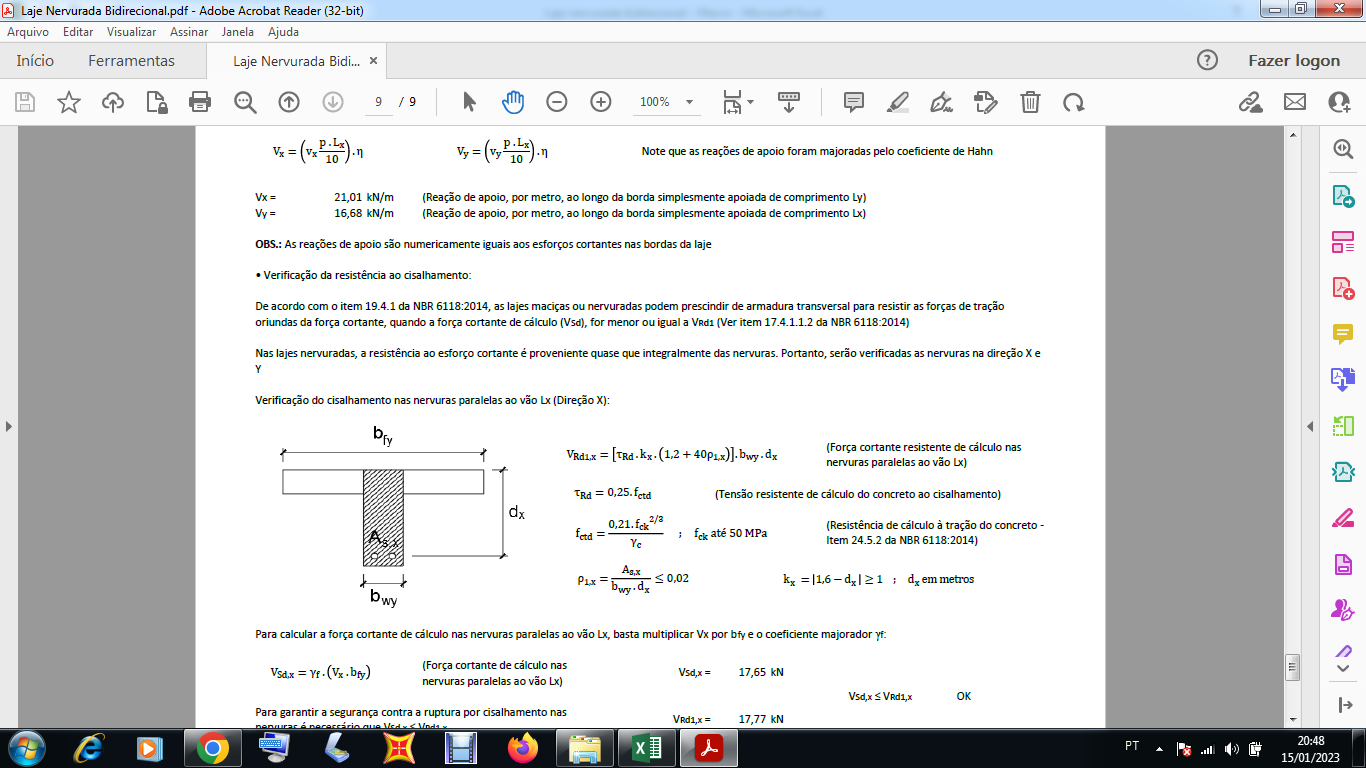Click the share with others person icon
Image resolution: width=1366 pixels, height=768 pixels.
pyautogui.click(x=1339, y=102)
